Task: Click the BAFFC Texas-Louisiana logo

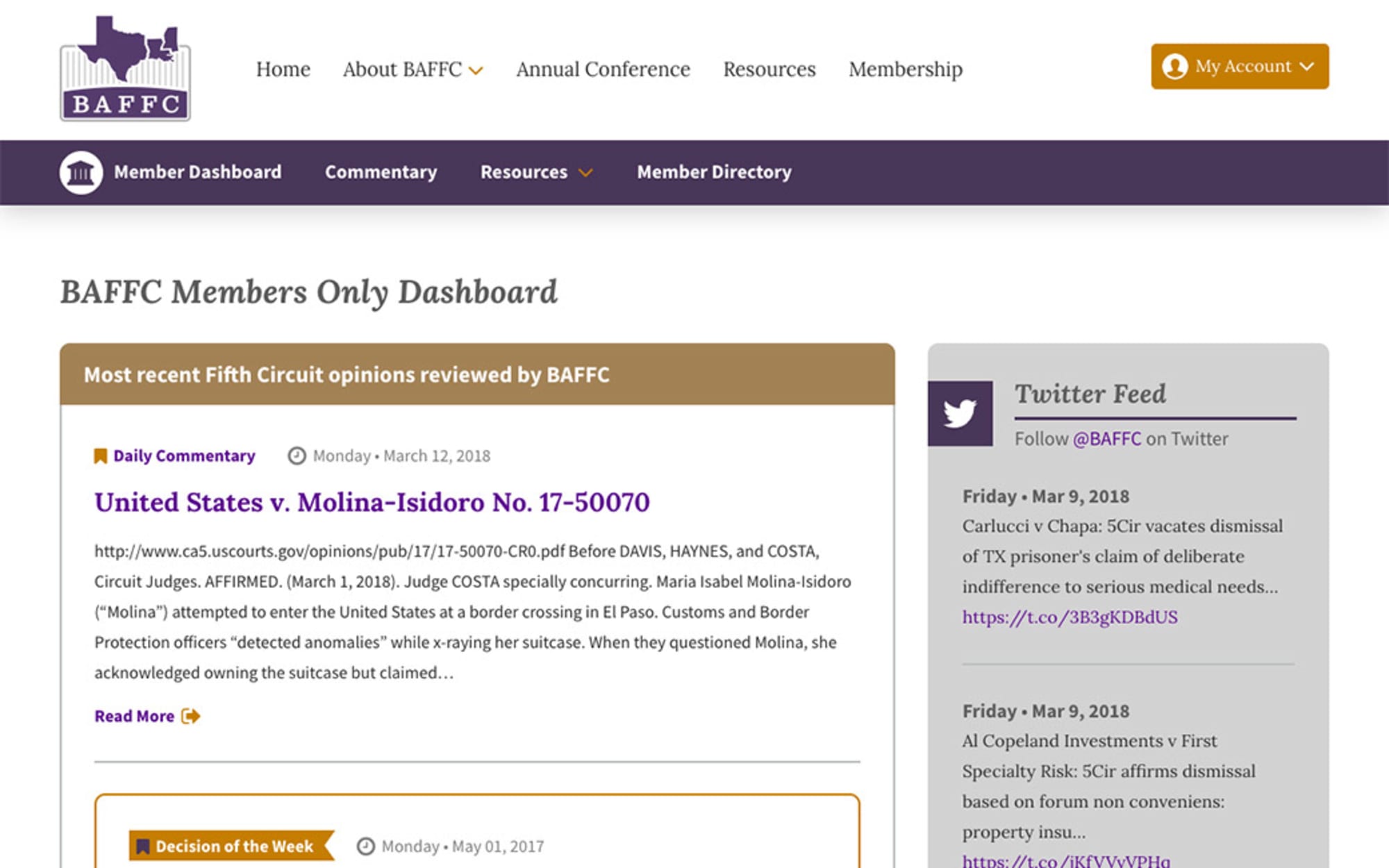Action: coord(125,68)
